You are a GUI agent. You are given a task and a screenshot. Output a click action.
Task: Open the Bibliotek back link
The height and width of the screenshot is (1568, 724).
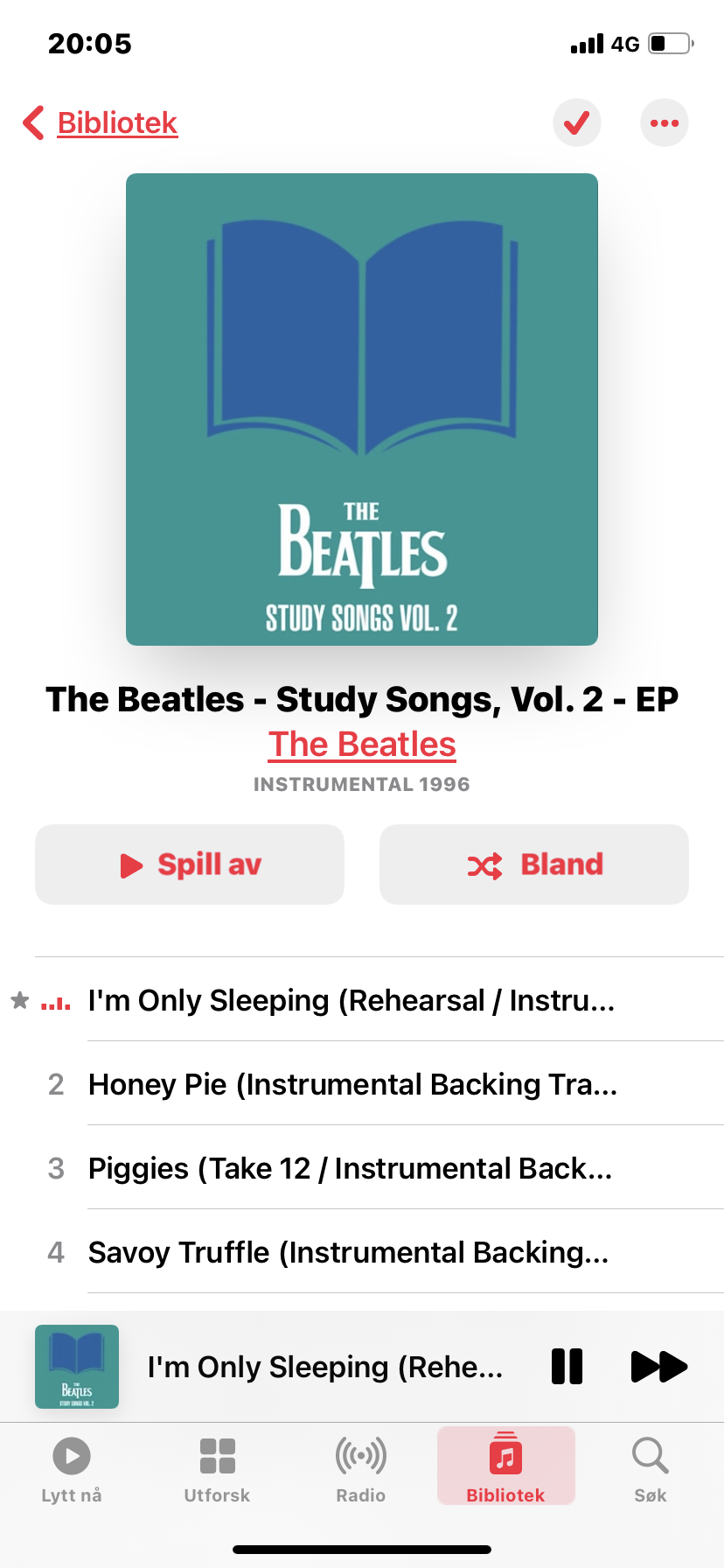coord(117,122)
